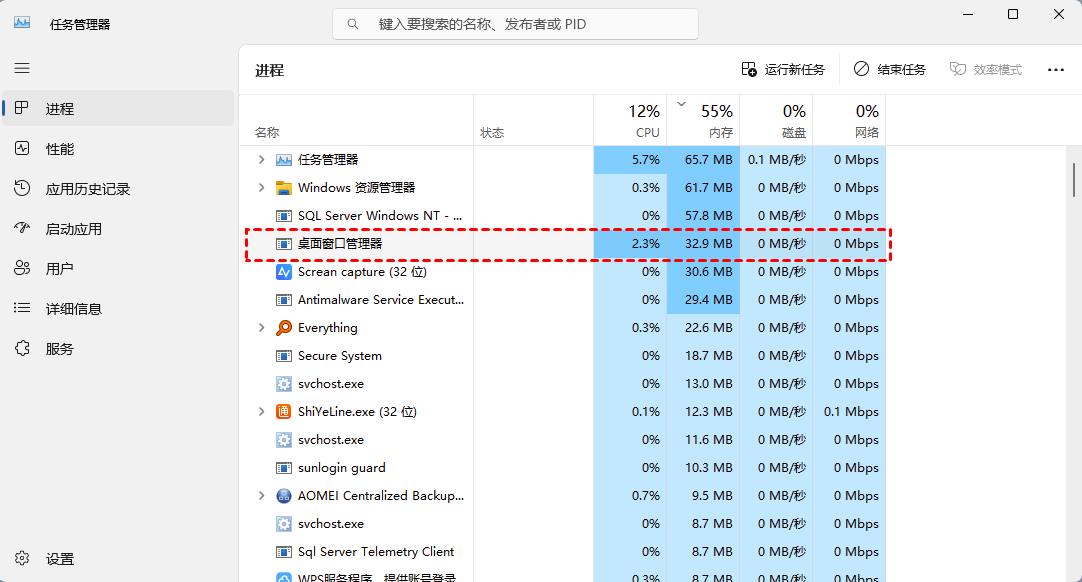This screenshot has height=582, width=1082.
Task: Click the 效率模式 button
Action: coord(985,70)
